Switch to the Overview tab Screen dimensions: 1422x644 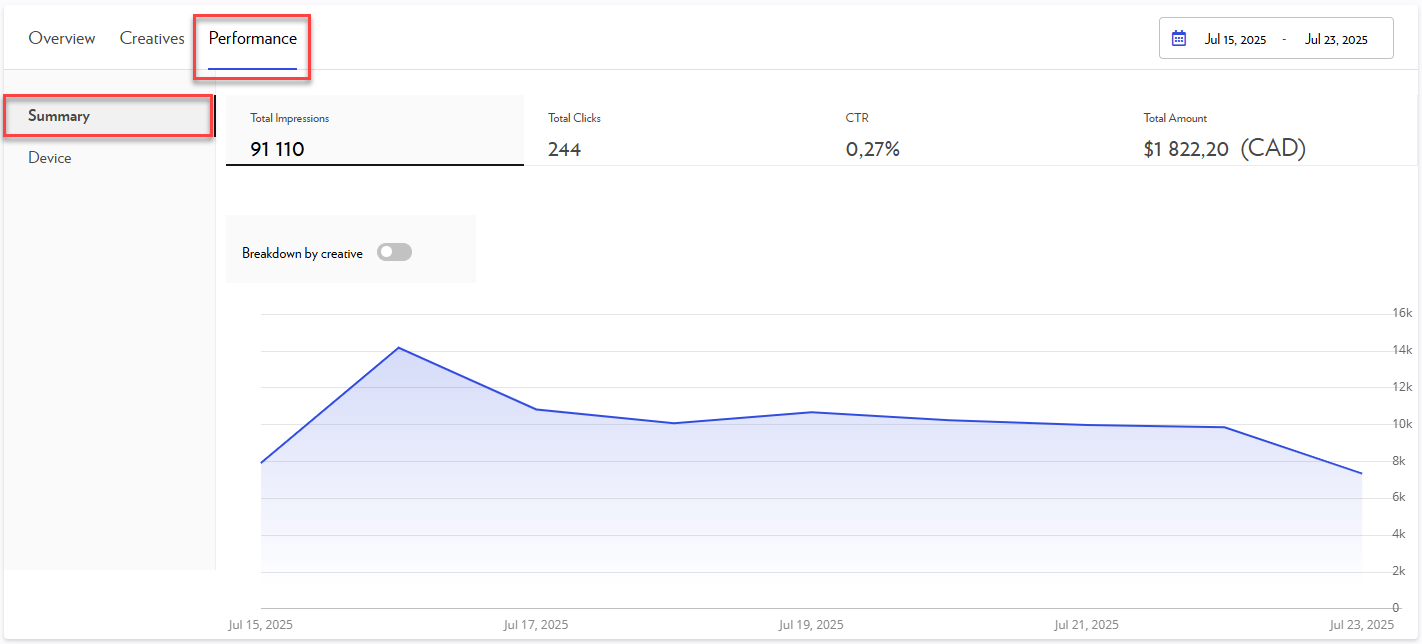coord(62,39)
